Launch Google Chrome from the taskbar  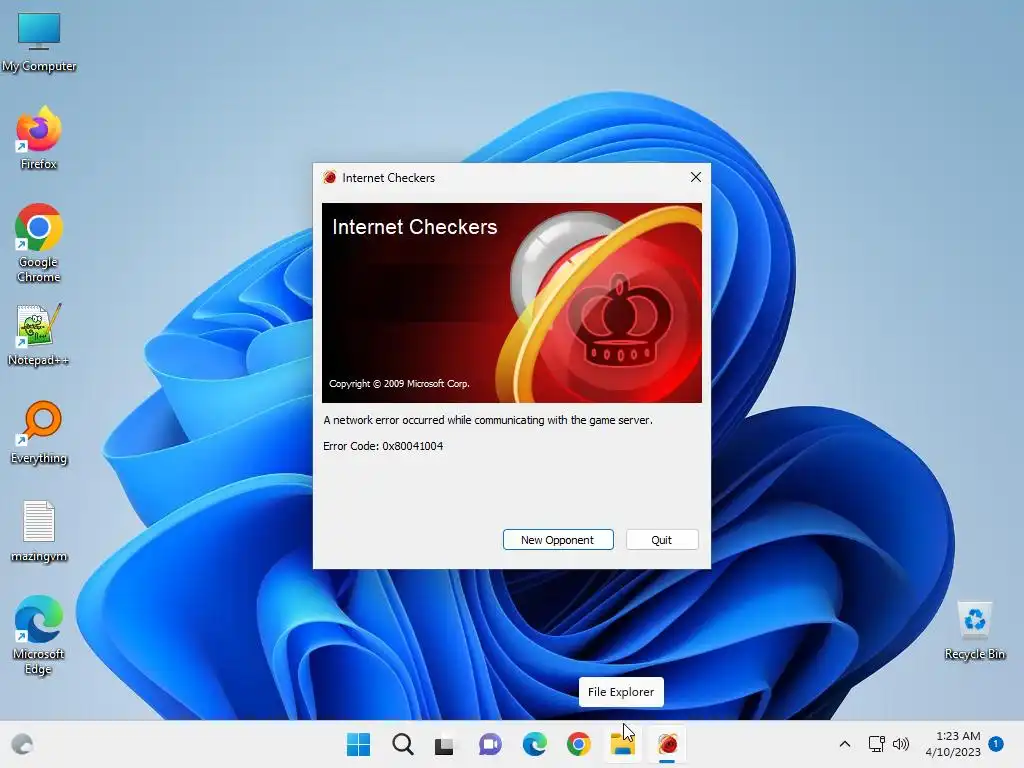579,744
